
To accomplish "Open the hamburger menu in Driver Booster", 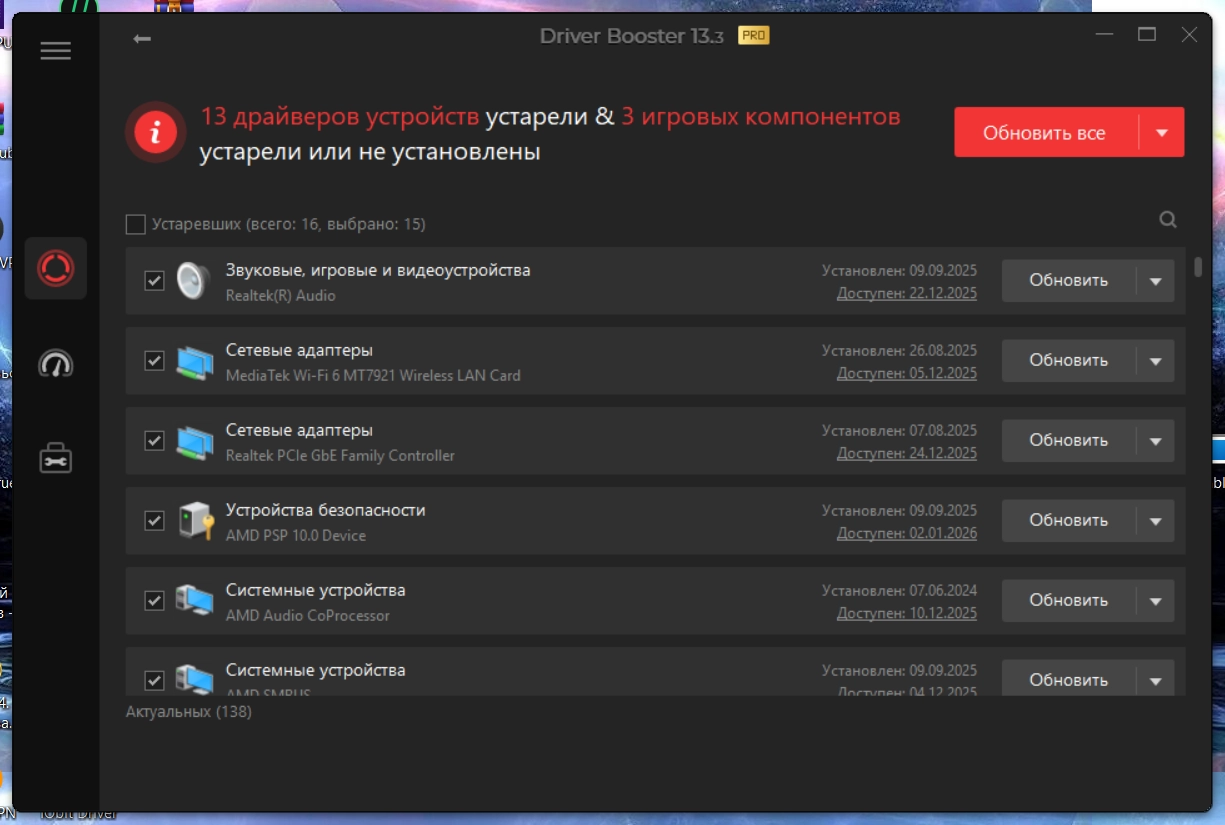I will [56, 51].
